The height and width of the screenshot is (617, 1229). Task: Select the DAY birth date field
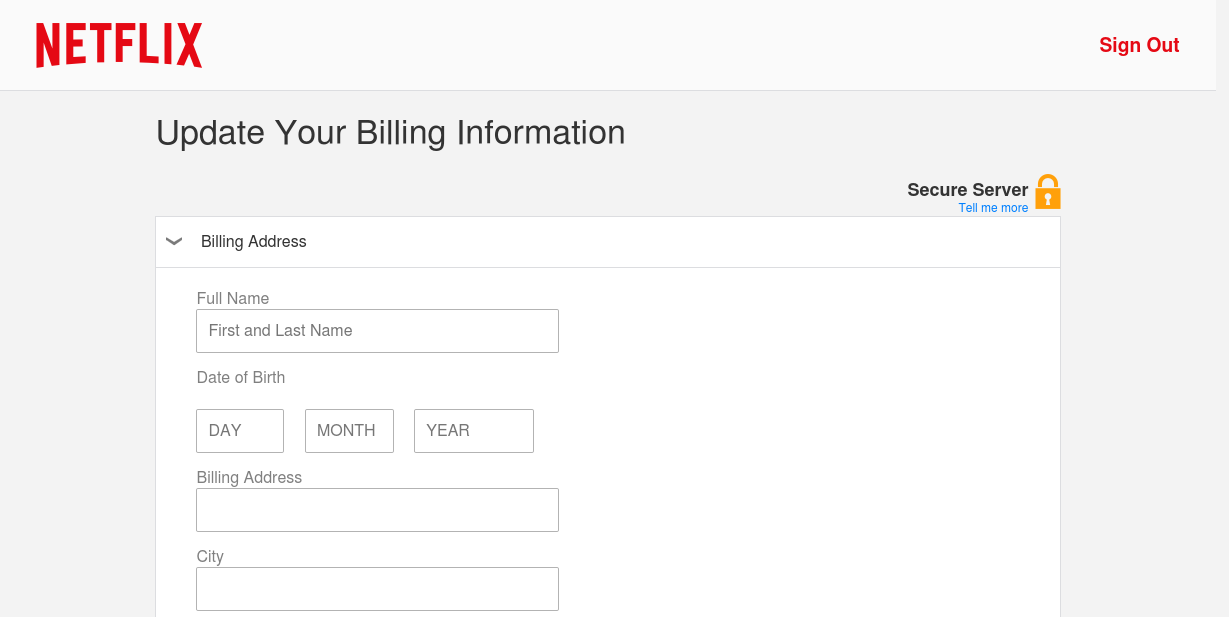point(240,430)
